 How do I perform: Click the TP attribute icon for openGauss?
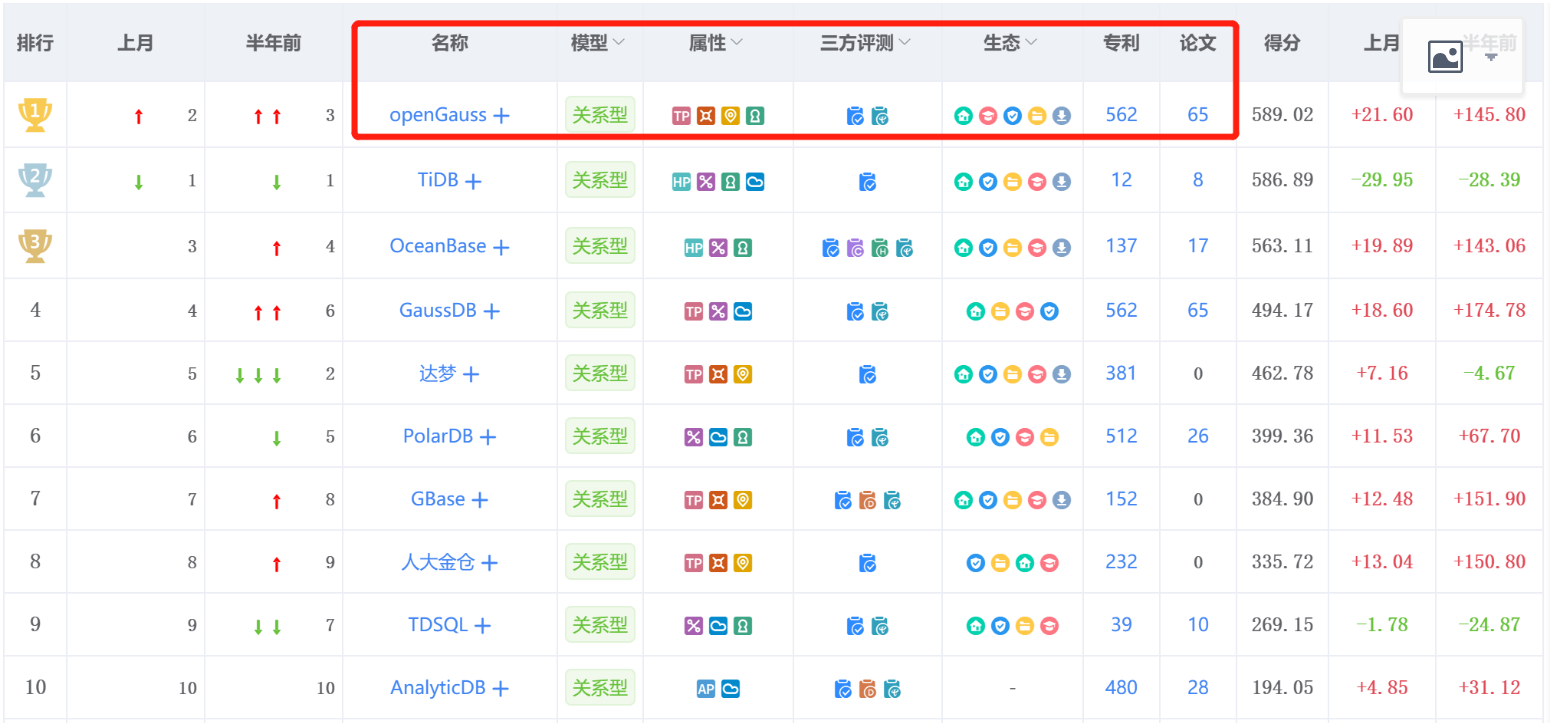point(682,116)
